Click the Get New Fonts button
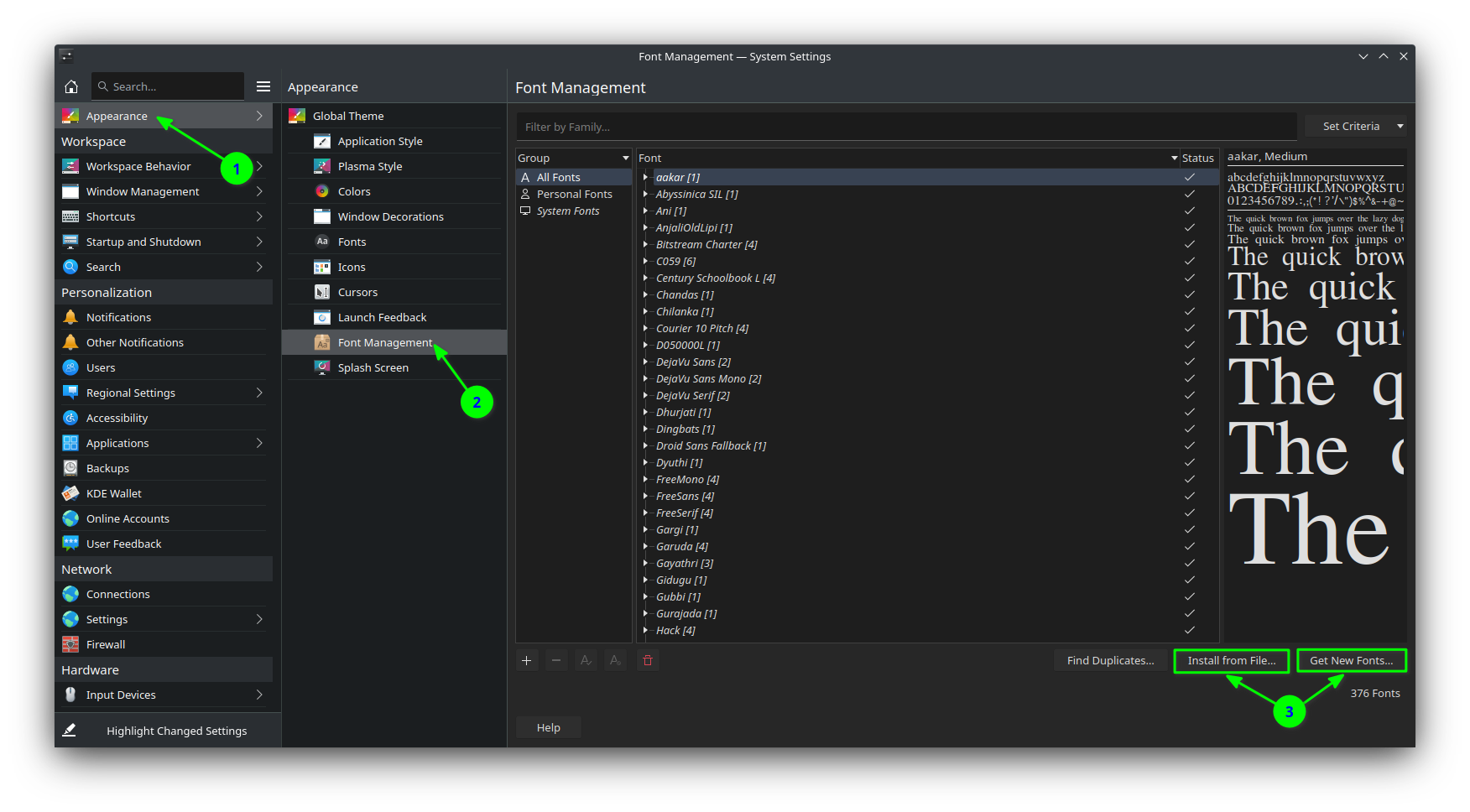Viewport: 1470px width, 812px height. click(1351, 660)
